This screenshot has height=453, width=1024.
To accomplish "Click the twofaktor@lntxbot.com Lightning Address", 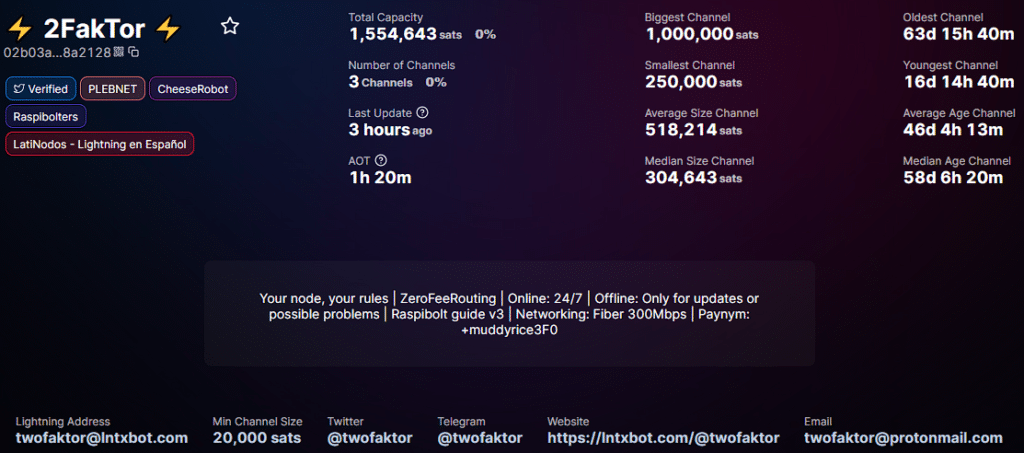I will [x=102, y=438].
